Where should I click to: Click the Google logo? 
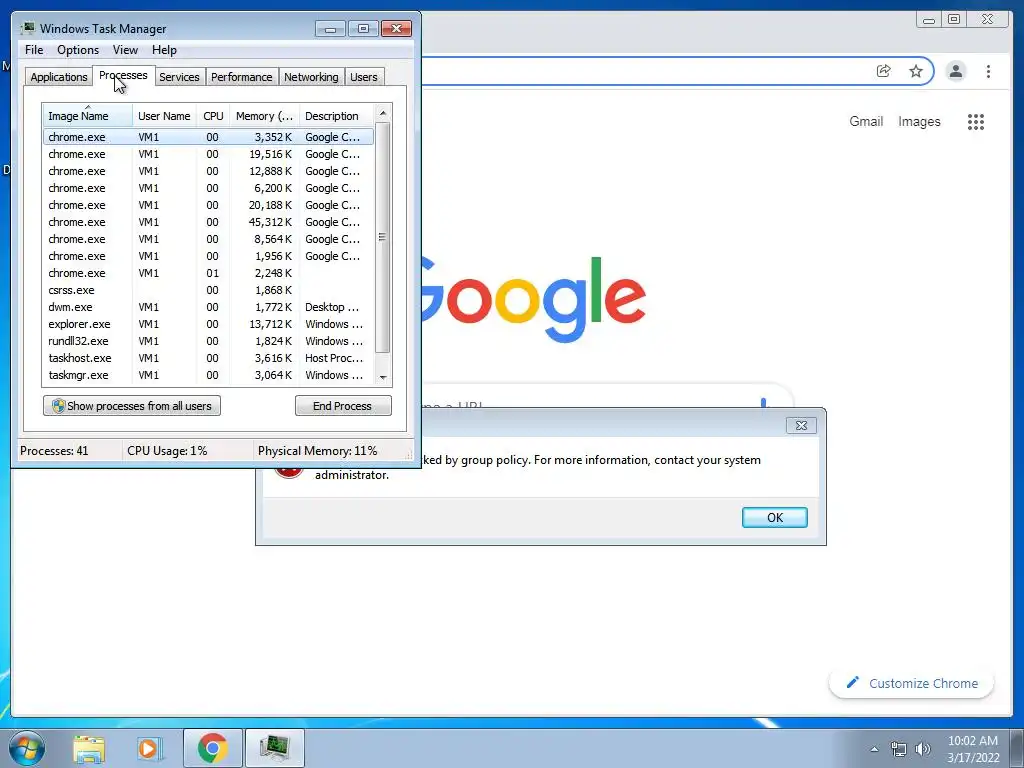pyautogui.click(x=534, y=299)
